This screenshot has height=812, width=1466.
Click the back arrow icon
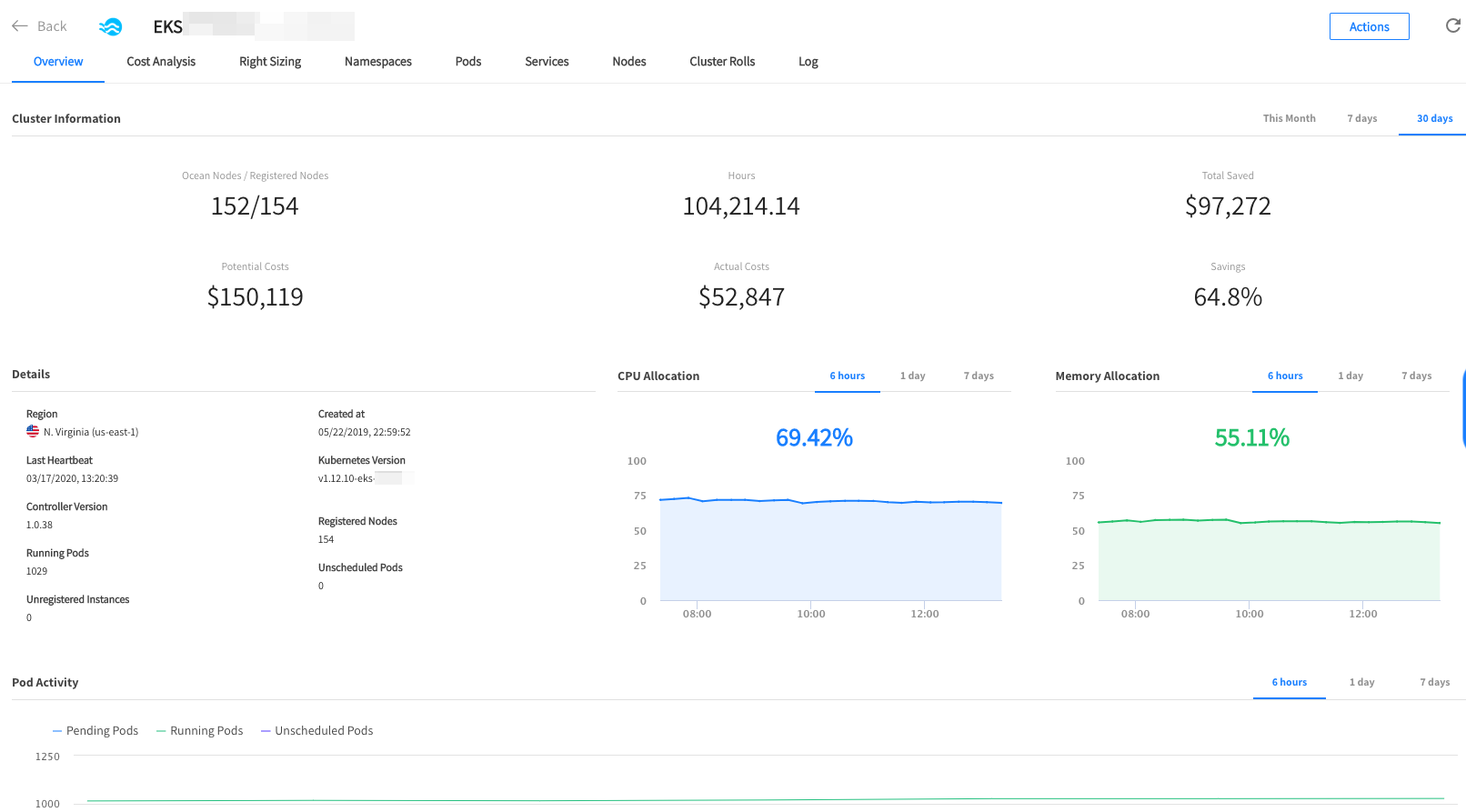pyautogui.click(x=20, y=26)
